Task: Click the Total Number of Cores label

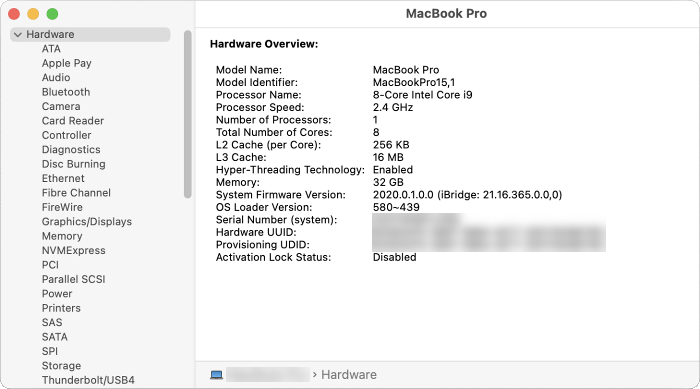Action: [x=274, y=132]
